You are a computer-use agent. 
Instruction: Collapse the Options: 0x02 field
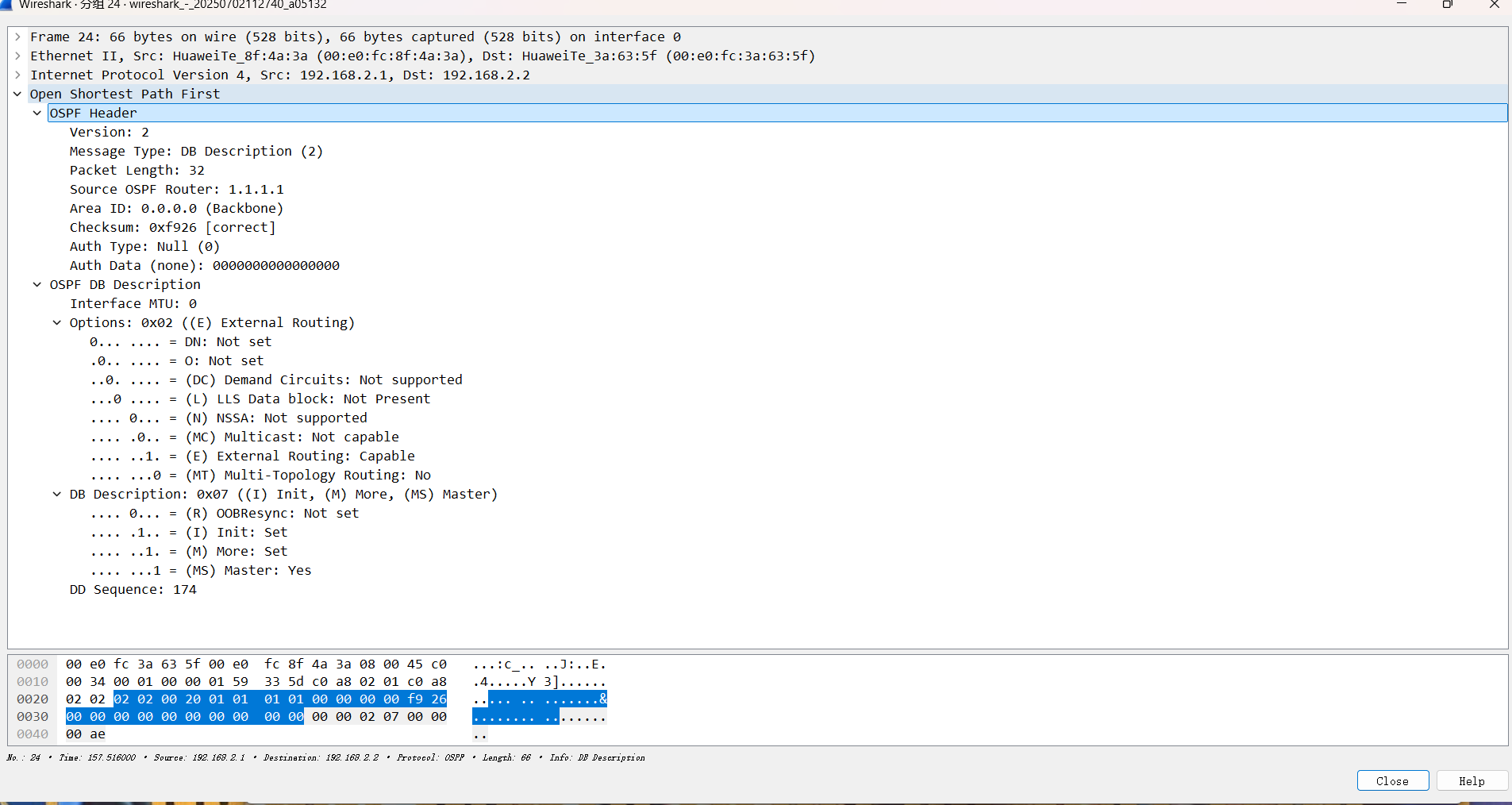(x=56, y=322)
